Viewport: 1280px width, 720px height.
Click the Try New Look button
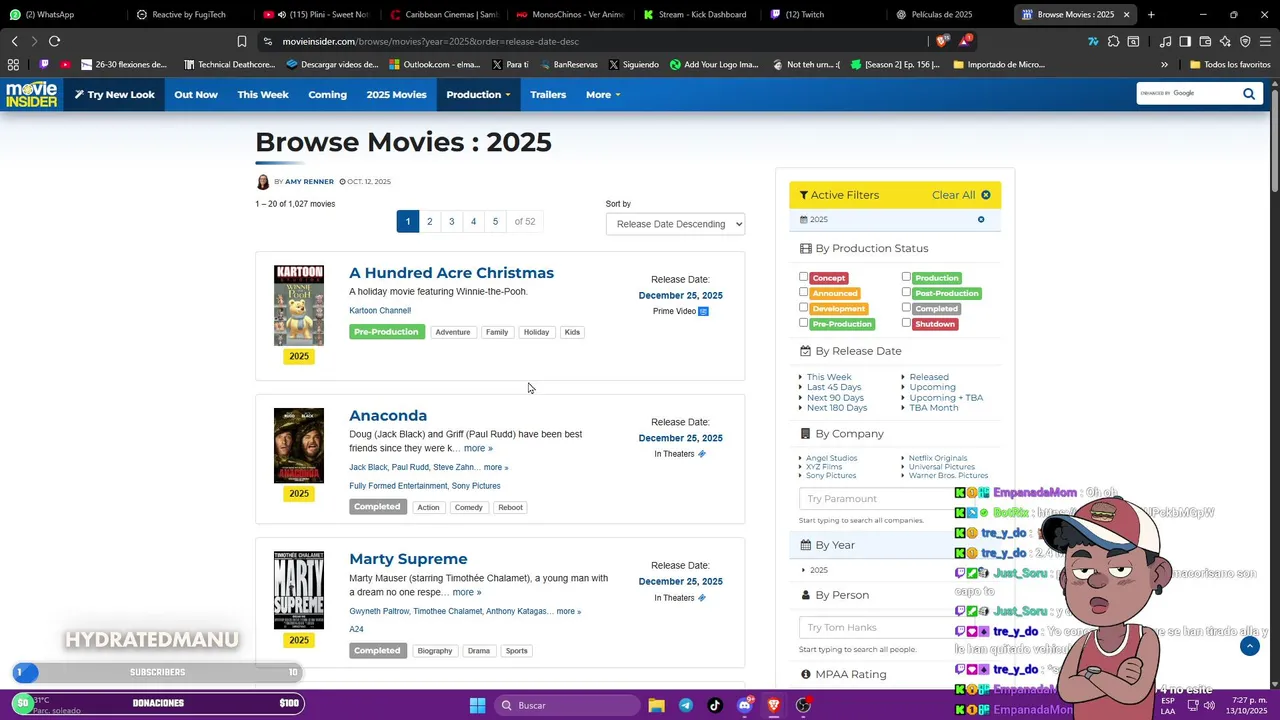[x=114, y=94]
